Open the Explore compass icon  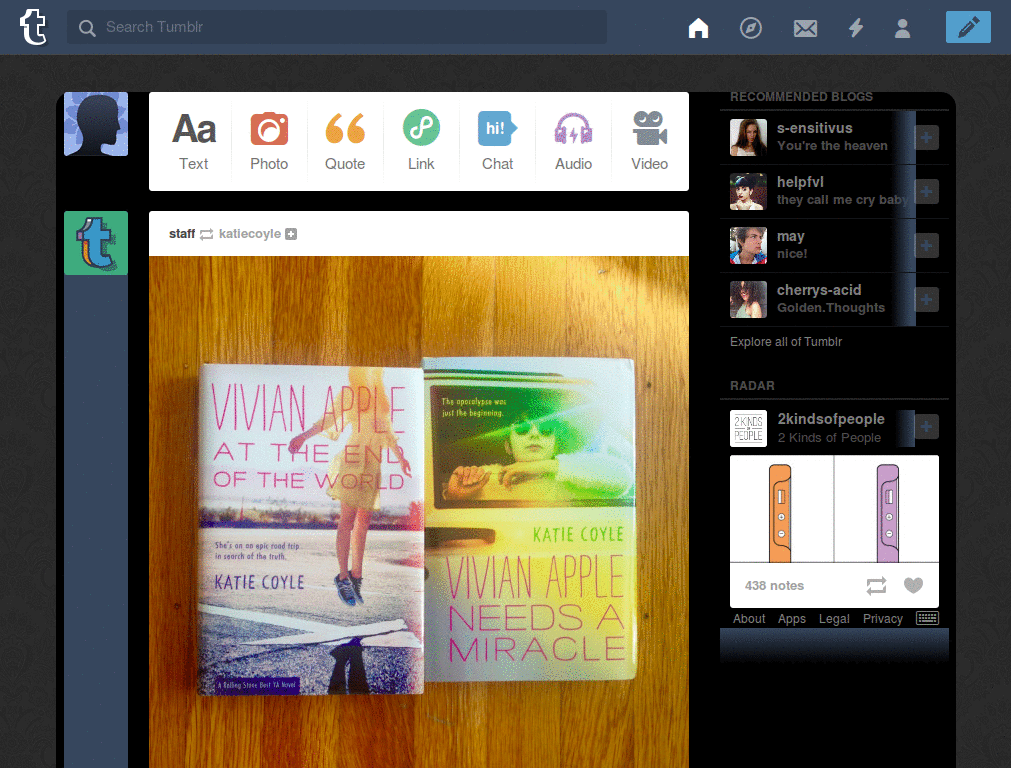click(750, 27)
